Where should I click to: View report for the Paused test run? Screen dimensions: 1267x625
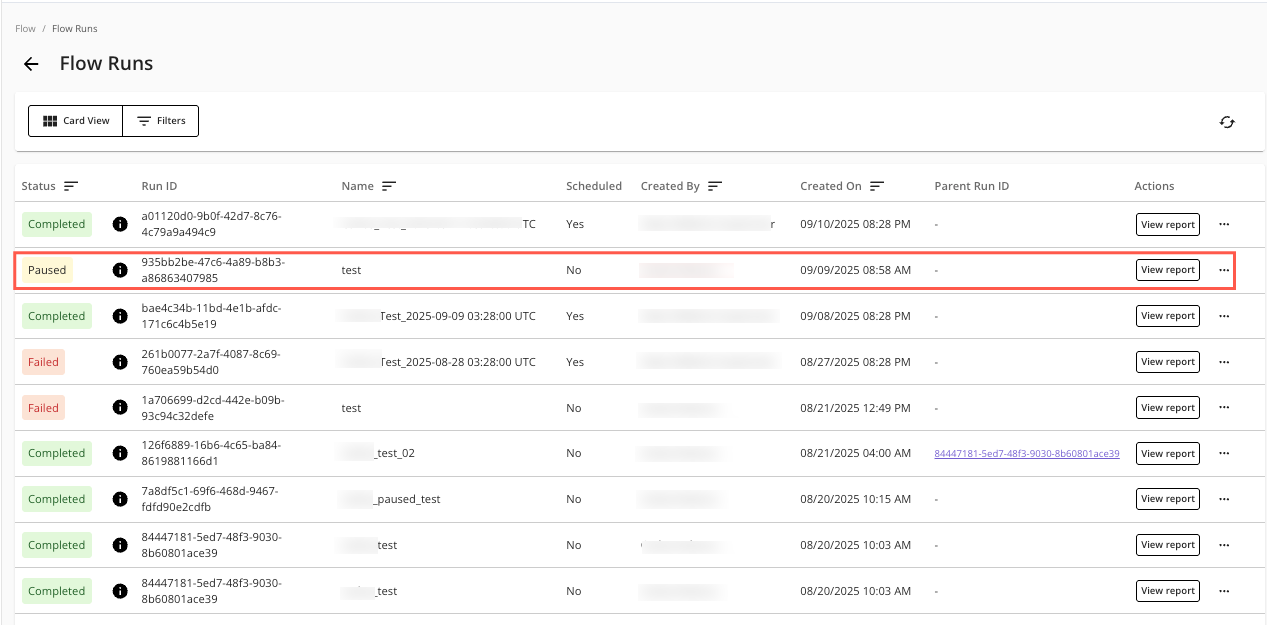point(1167,270)
